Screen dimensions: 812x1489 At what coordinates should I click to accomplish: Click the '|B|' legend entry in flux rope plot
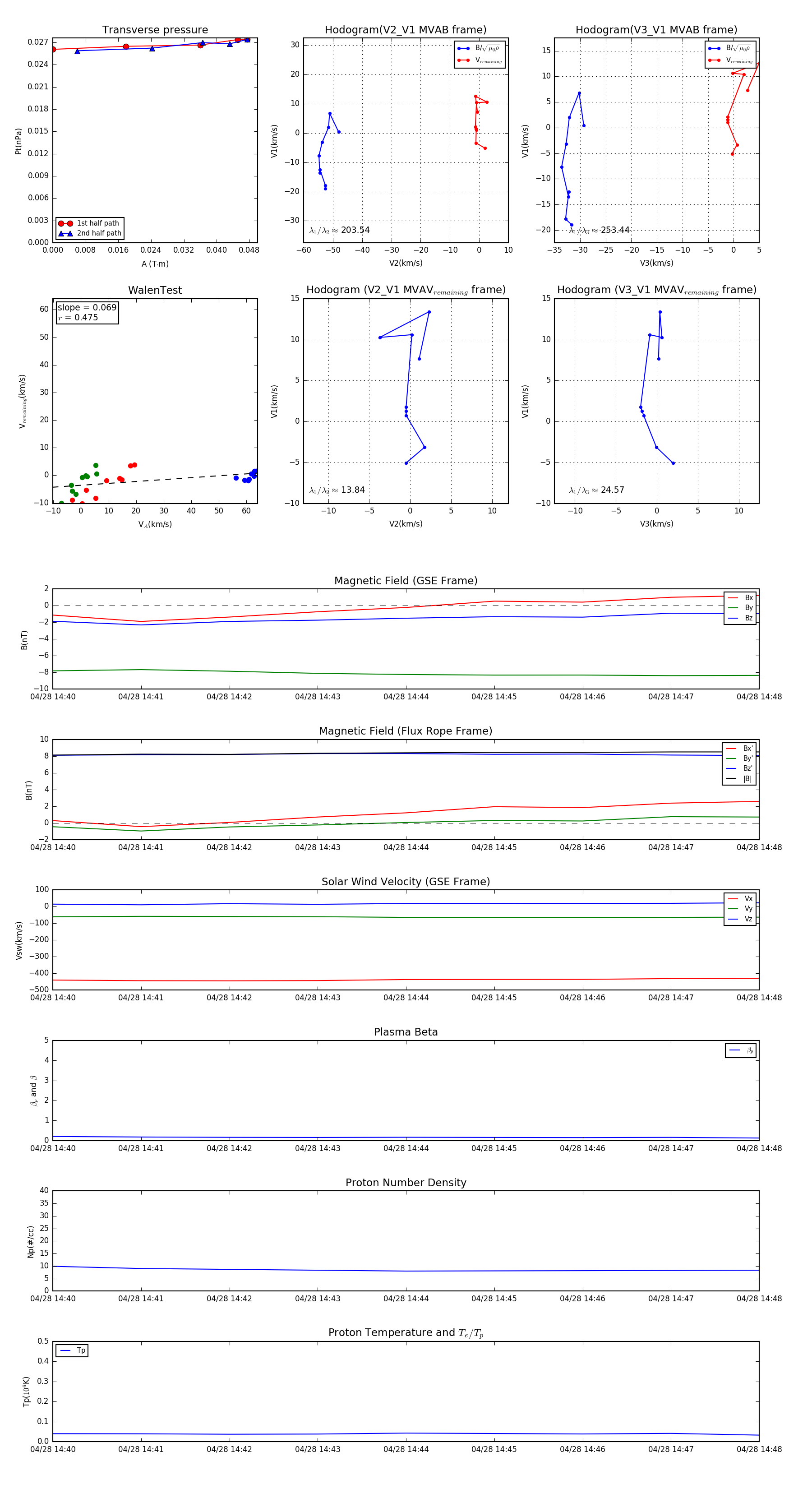[x=740, y=779]
